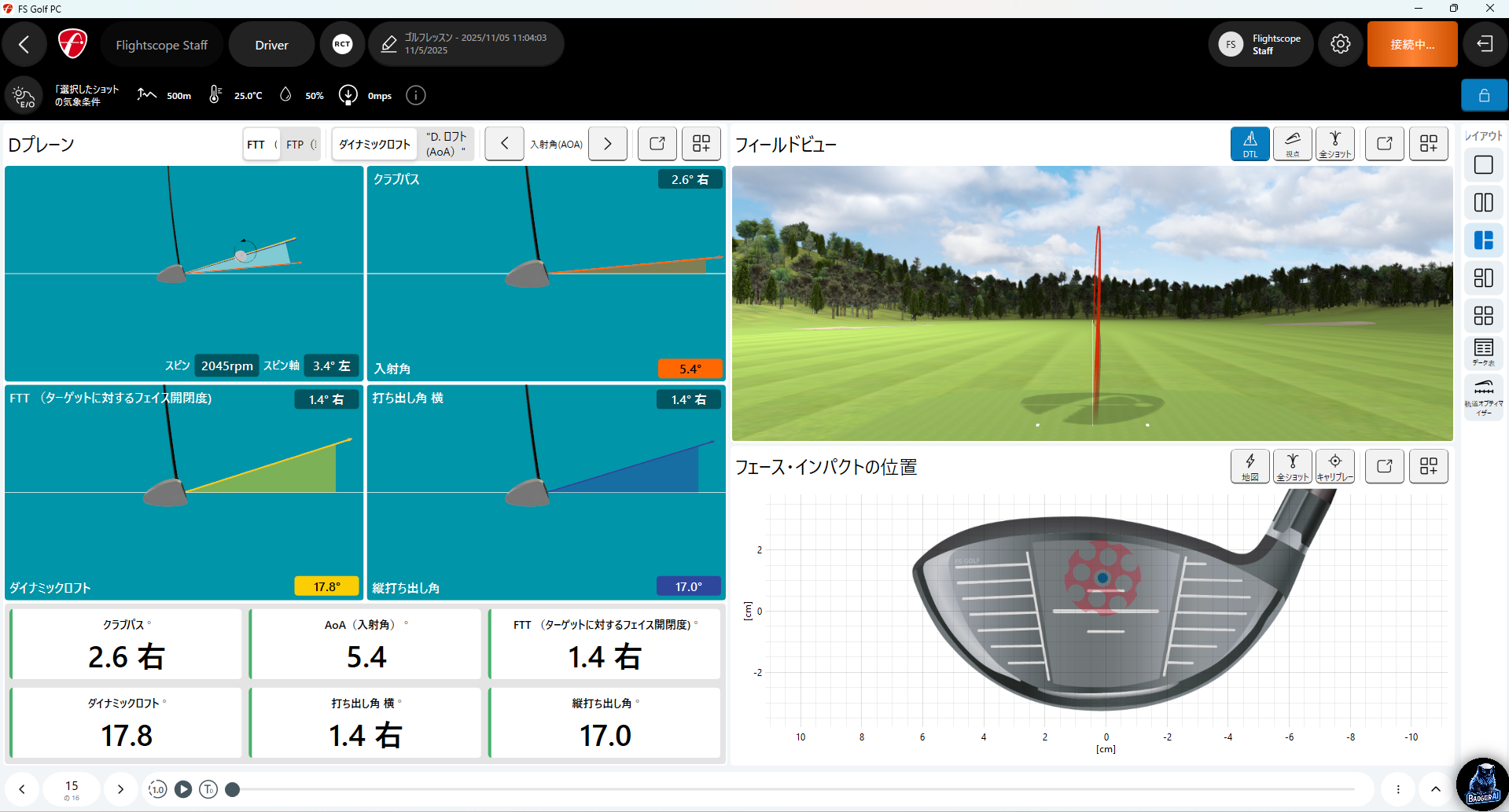Click the humidity droplet icon
The height and width of the screenshot is (812, 1509).
pyautogui.click(x=285, y=95)
